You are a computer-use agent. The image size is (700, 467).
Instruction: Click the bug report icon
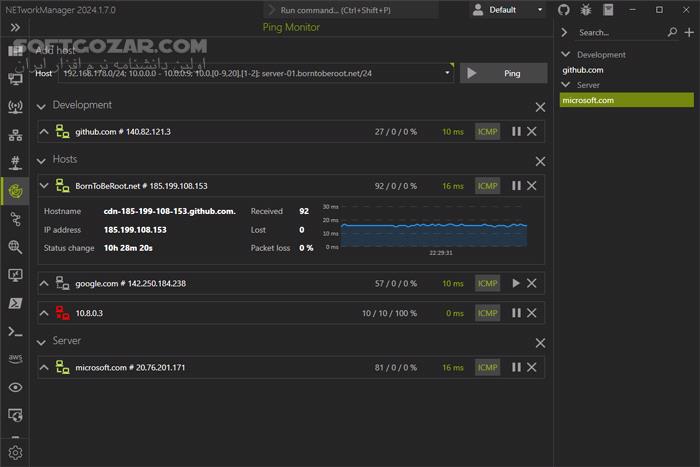[586, 10]
